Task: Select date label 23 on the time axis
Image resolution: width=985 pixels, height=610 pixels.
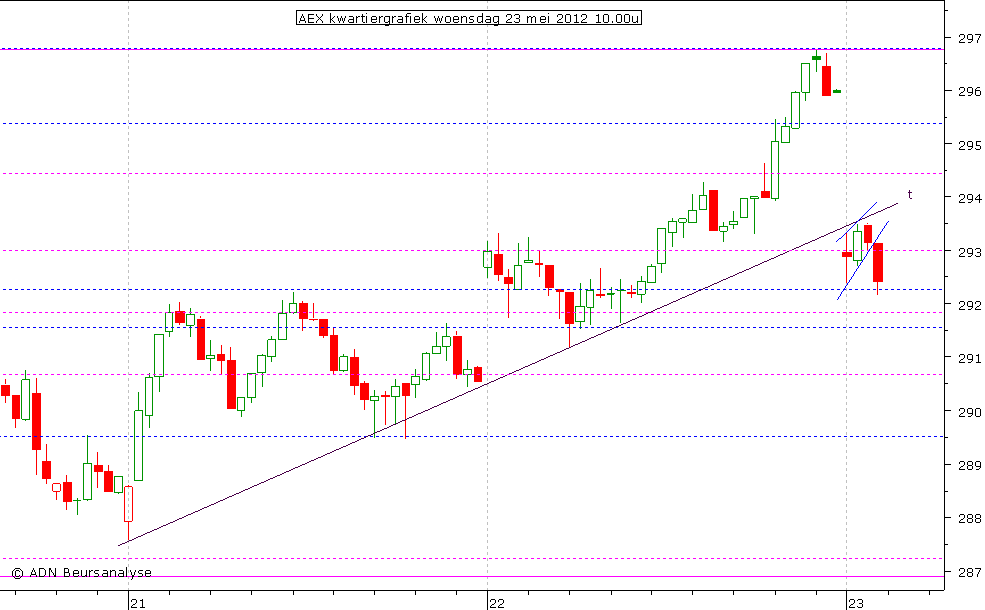Action: pos(856,603)
